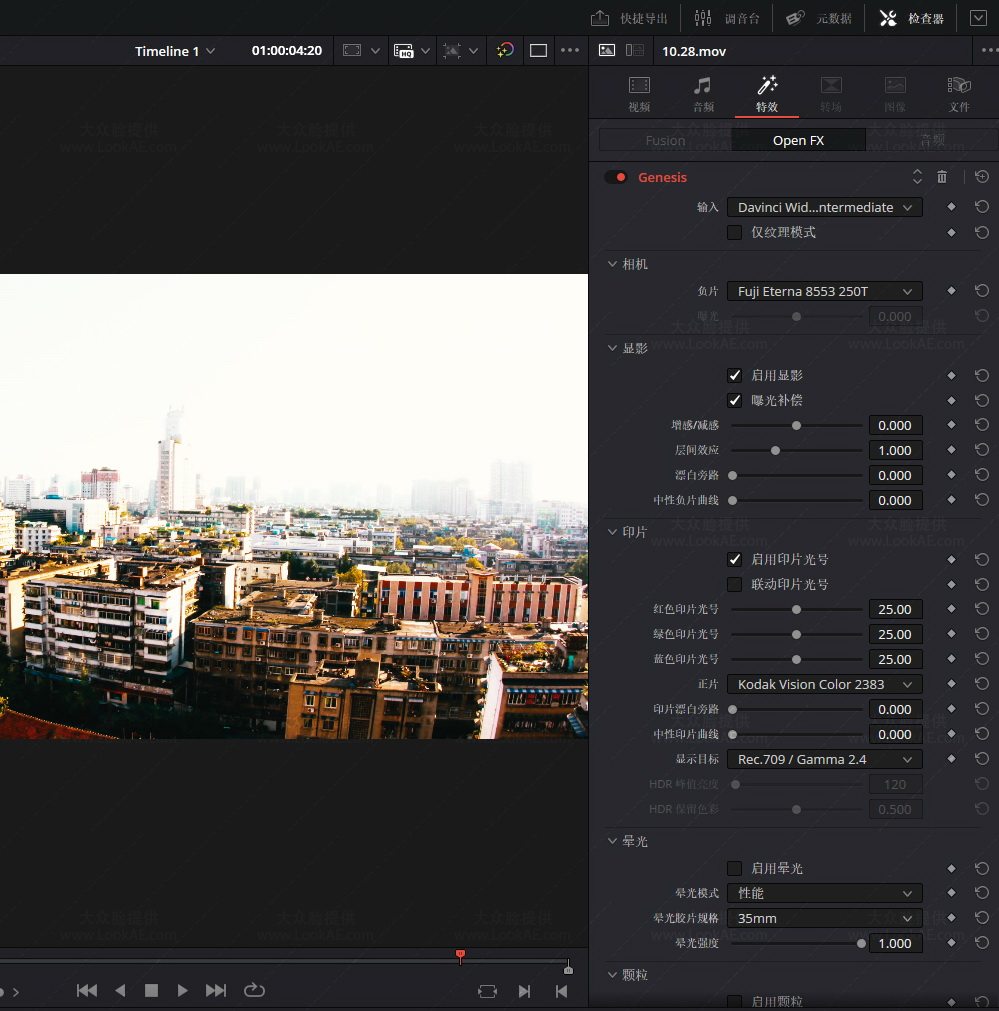This screenshot has width=999, height=1011.
Task: Open the 快捷导出 quick export
Action: [x=629, y=18]
